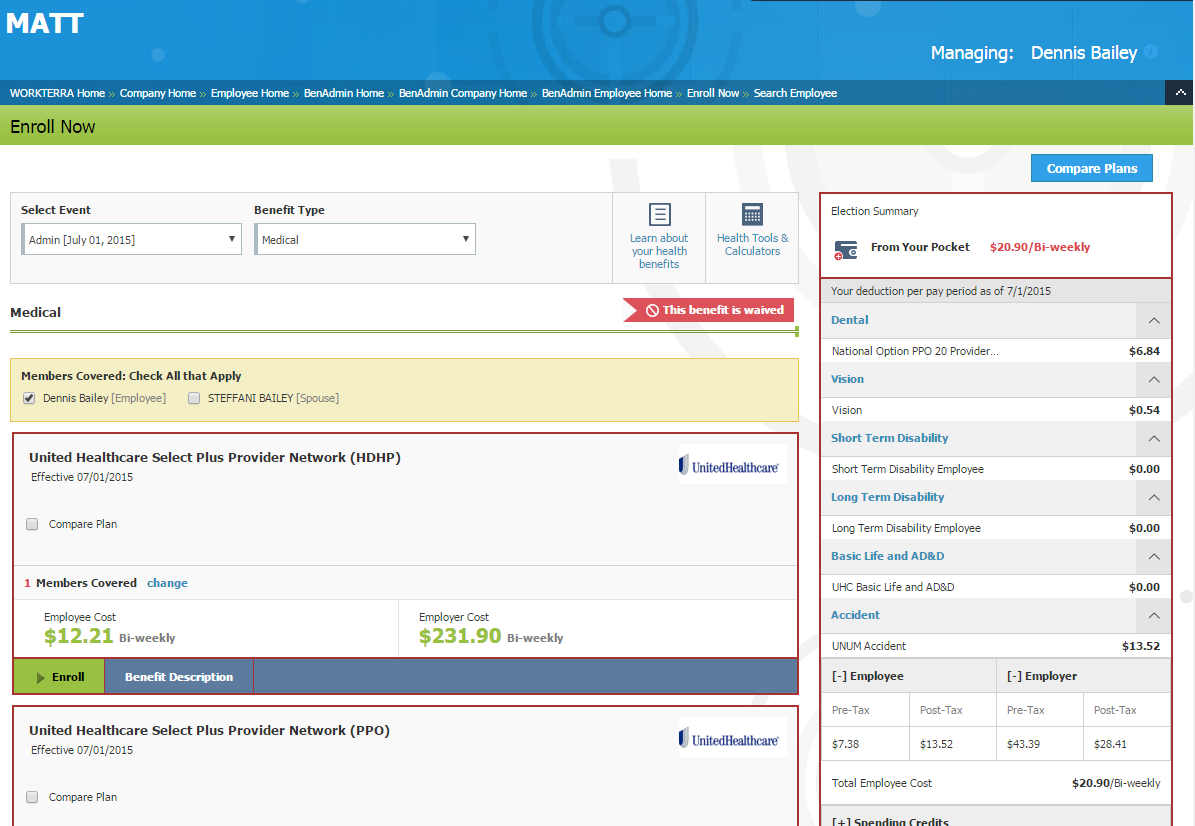This screenshot has height=826, width=1195.
Task: Open the Select Event dropdown
Action: pos(132,240)
